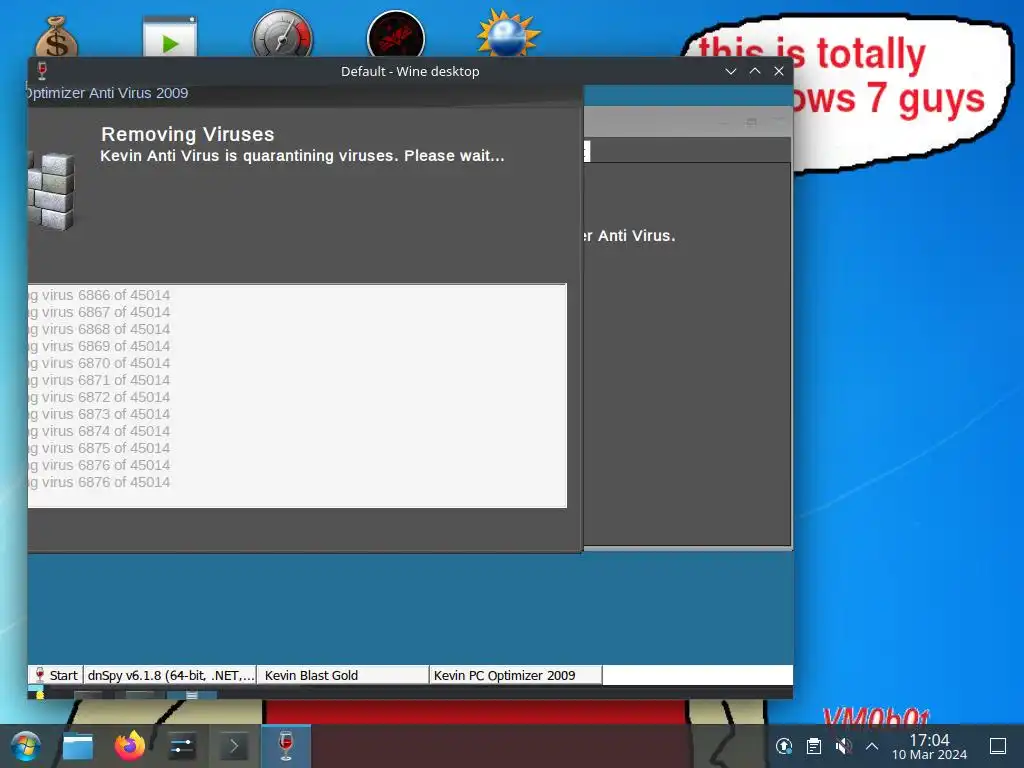Open the Windows 7 style start menu
This screenshot has height=768, width=1024.
(x=25, y=746)
